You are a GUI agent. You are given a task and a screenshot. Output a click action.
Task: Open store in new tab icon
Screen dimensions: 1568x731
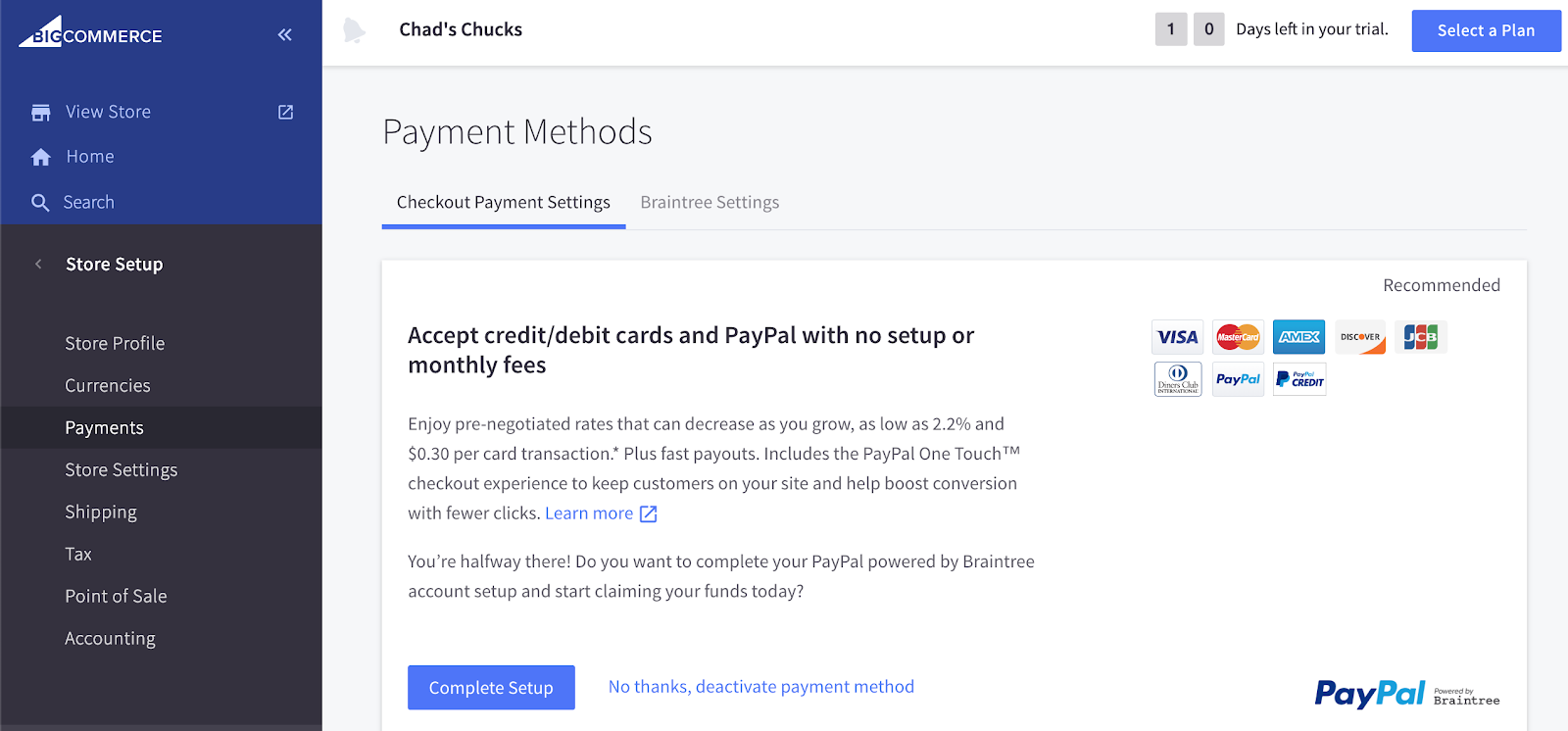point(285,112)
